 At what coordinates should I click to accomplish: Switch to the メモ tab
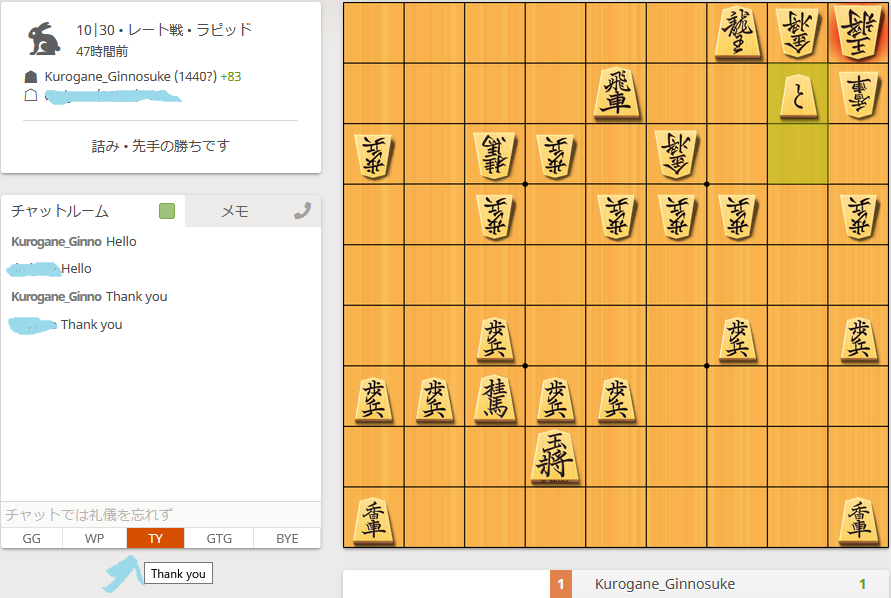pyautogui.click(x=235, y=211)
